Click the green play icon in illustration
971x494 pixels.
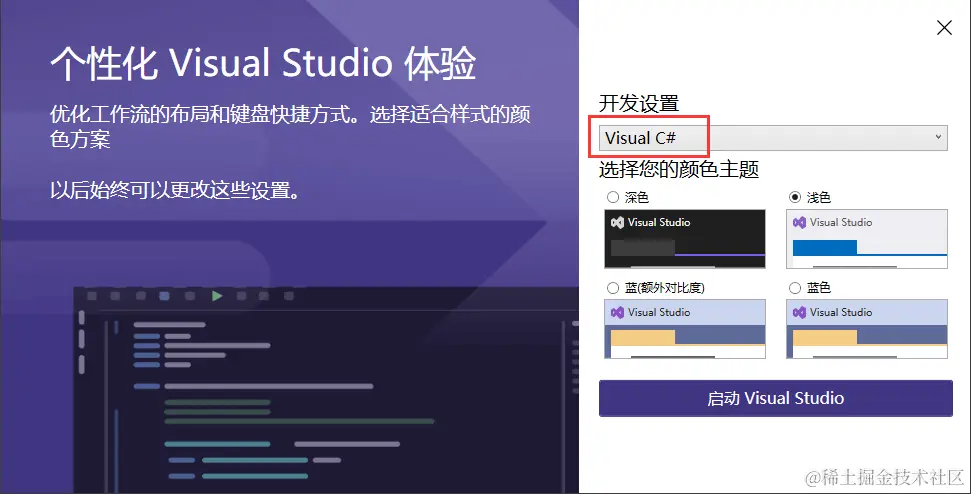[x=217, y=296]
